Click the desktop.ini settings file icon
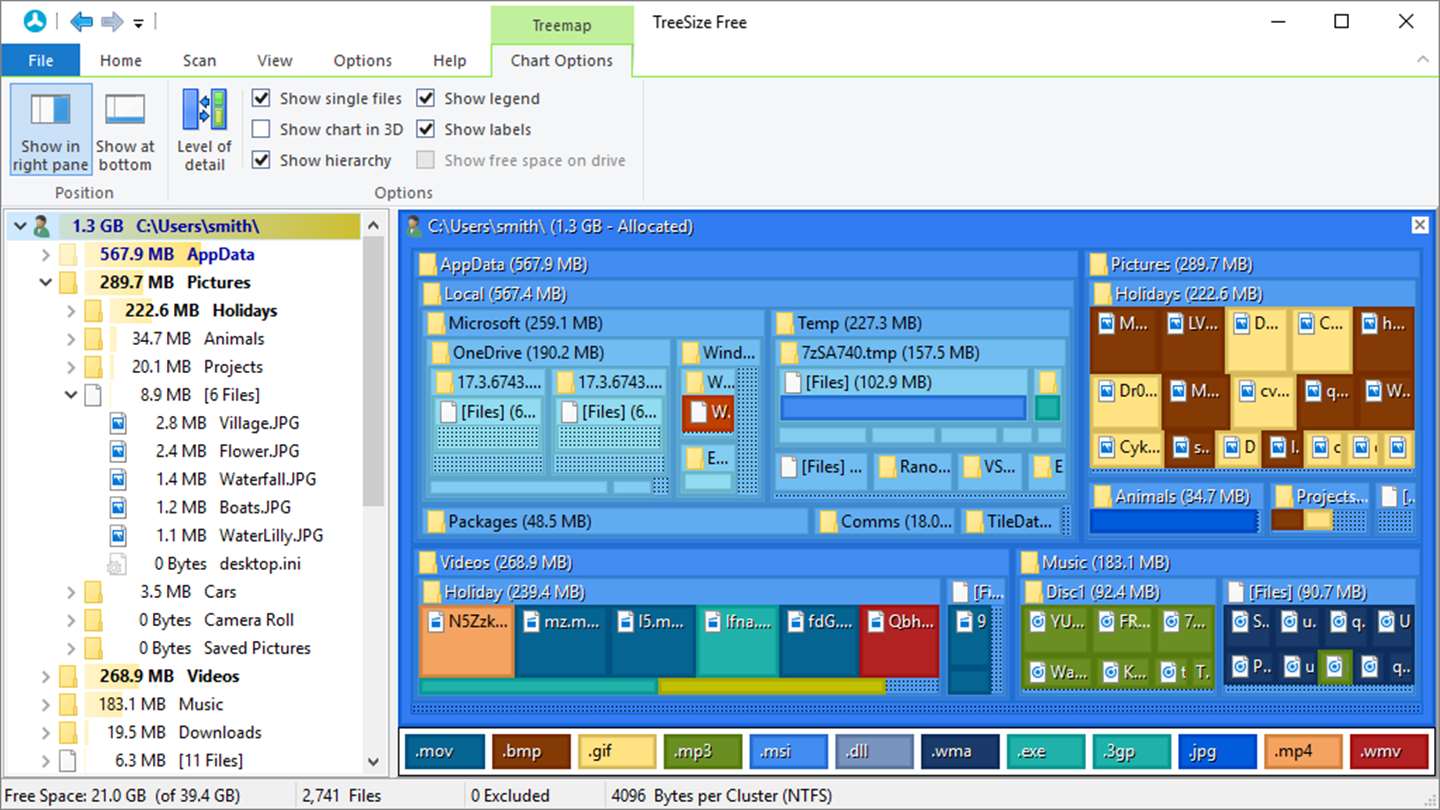Image resolution: width=1440 pixels, height=810 pixels. [118, 563]
